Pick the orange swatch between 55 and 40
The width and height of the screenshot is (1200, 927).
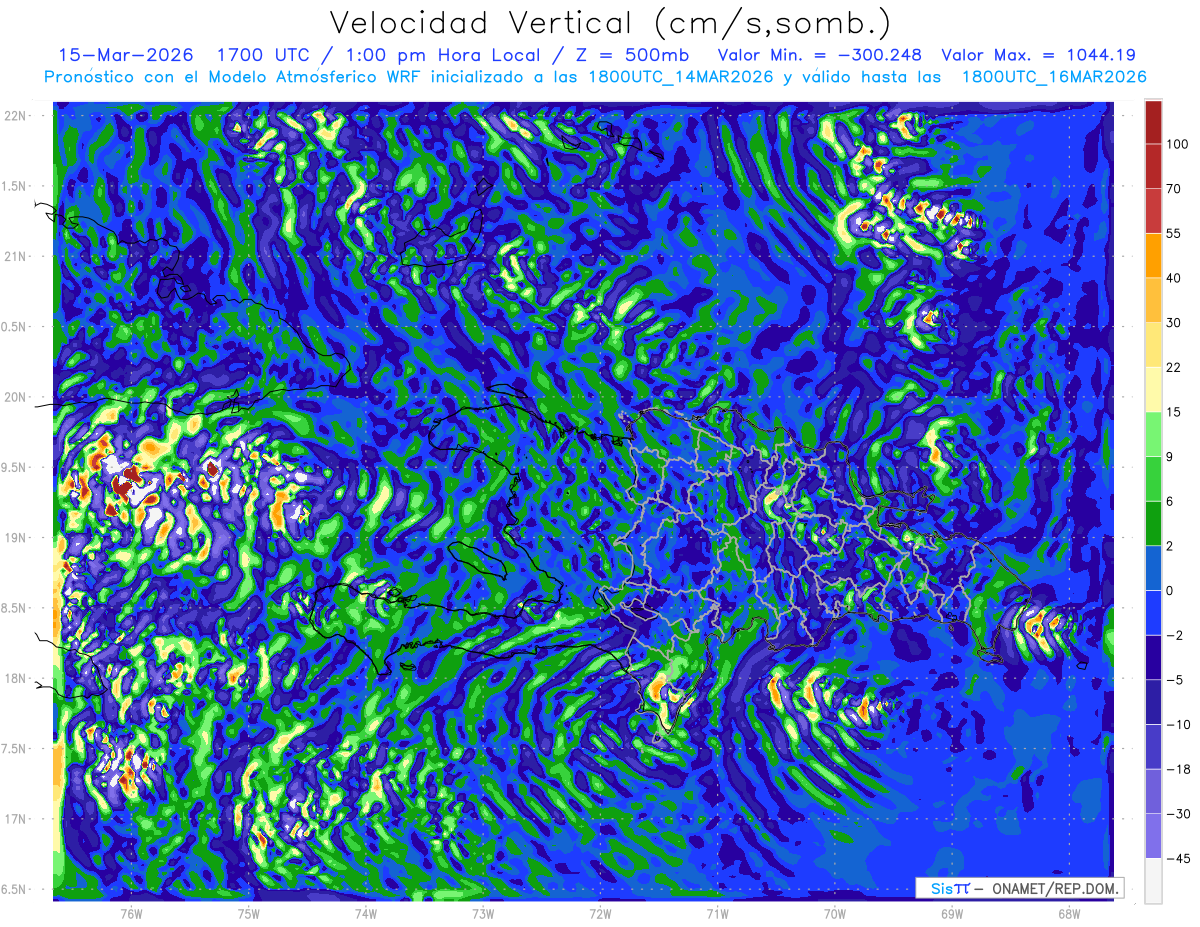pos(1153,255)
